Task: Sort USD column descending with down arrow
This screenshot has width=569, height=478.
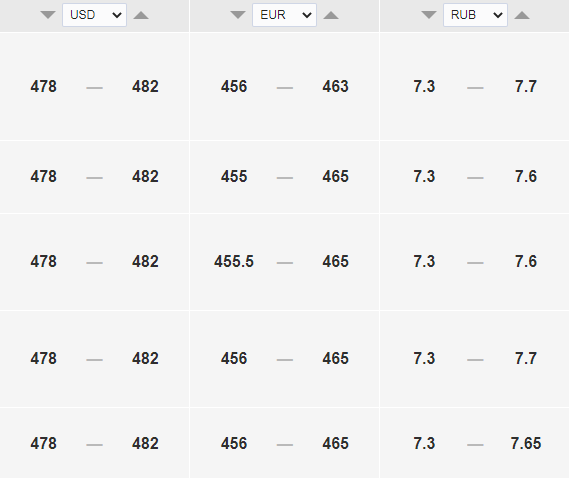Action: click(x=48, y=15)
